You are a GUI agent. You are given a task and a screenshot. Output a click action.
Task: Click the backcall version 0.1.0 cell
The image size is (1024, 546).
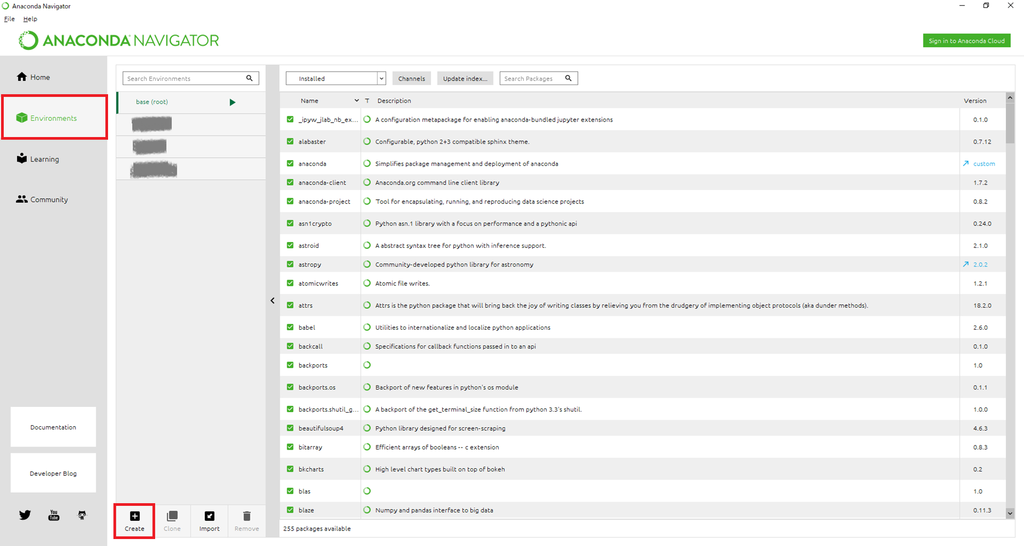coord(980,346)
